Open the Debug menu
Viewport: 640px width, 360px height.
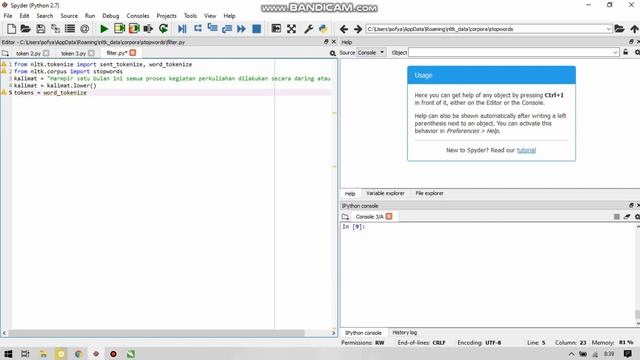pos(111,16)
